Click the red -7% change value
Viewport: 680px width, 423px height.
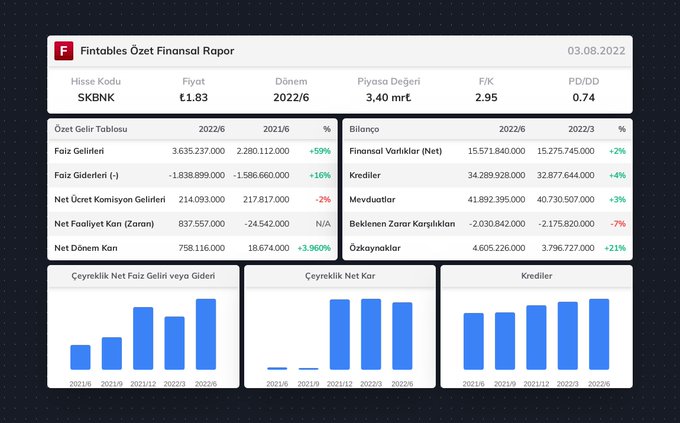pyautogui.click(x=618, y=224)
